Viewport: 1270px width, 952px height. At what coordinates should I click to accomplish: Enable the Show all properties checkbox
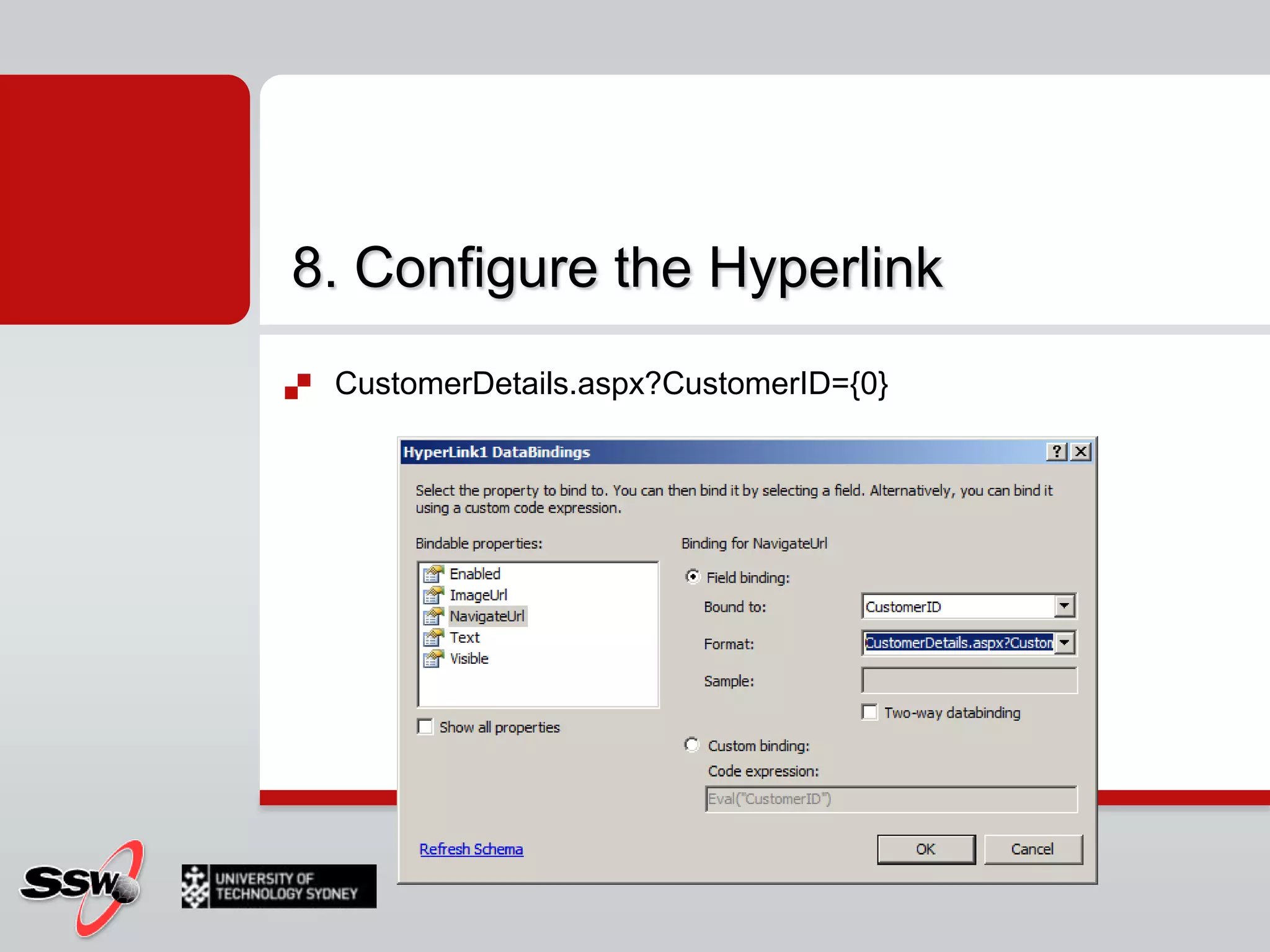click(425, 726)
